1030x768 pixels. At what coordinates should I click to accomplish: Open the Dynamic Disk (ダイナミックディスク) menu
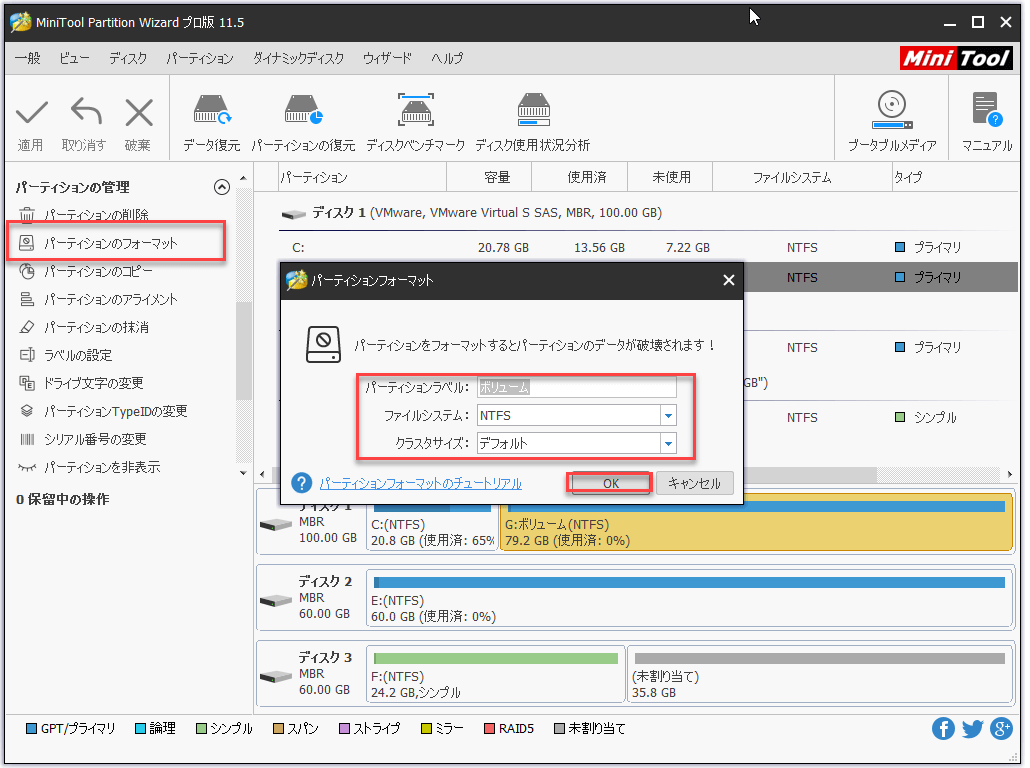[x=298, y=59]
